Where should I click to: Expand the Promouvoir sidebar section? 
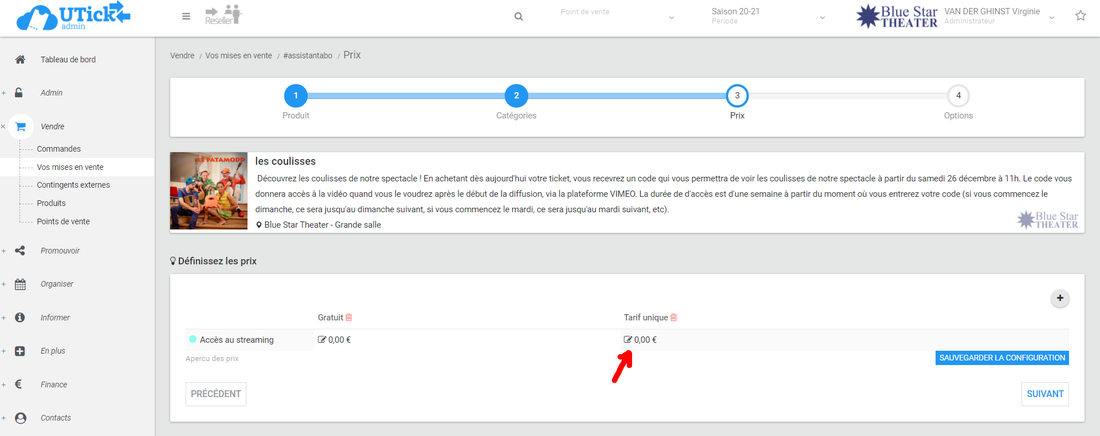[x=60, y=251]
